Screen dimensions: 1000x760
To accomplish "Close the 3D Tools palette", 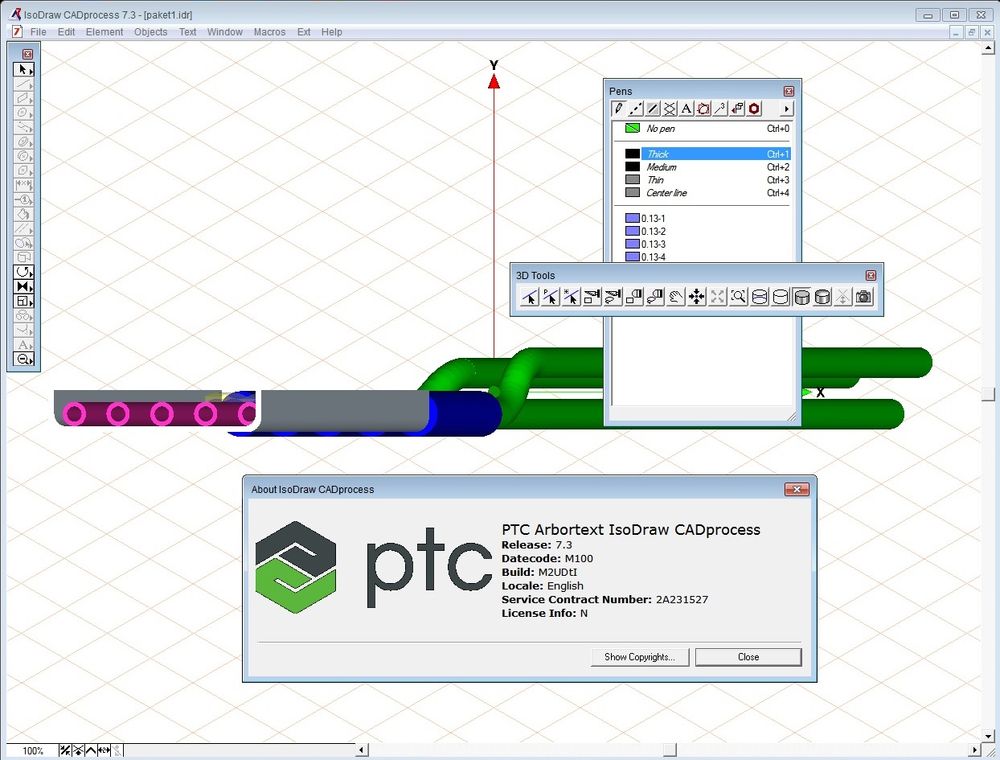I will 871,275.
